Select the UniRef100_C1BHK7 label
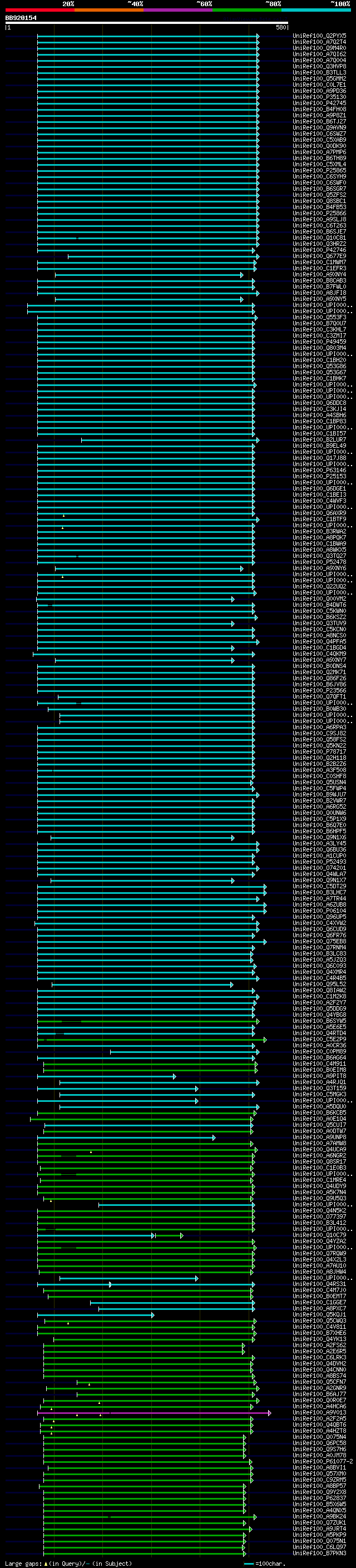This screenshot has width=356, height=1568. (319, 379)
